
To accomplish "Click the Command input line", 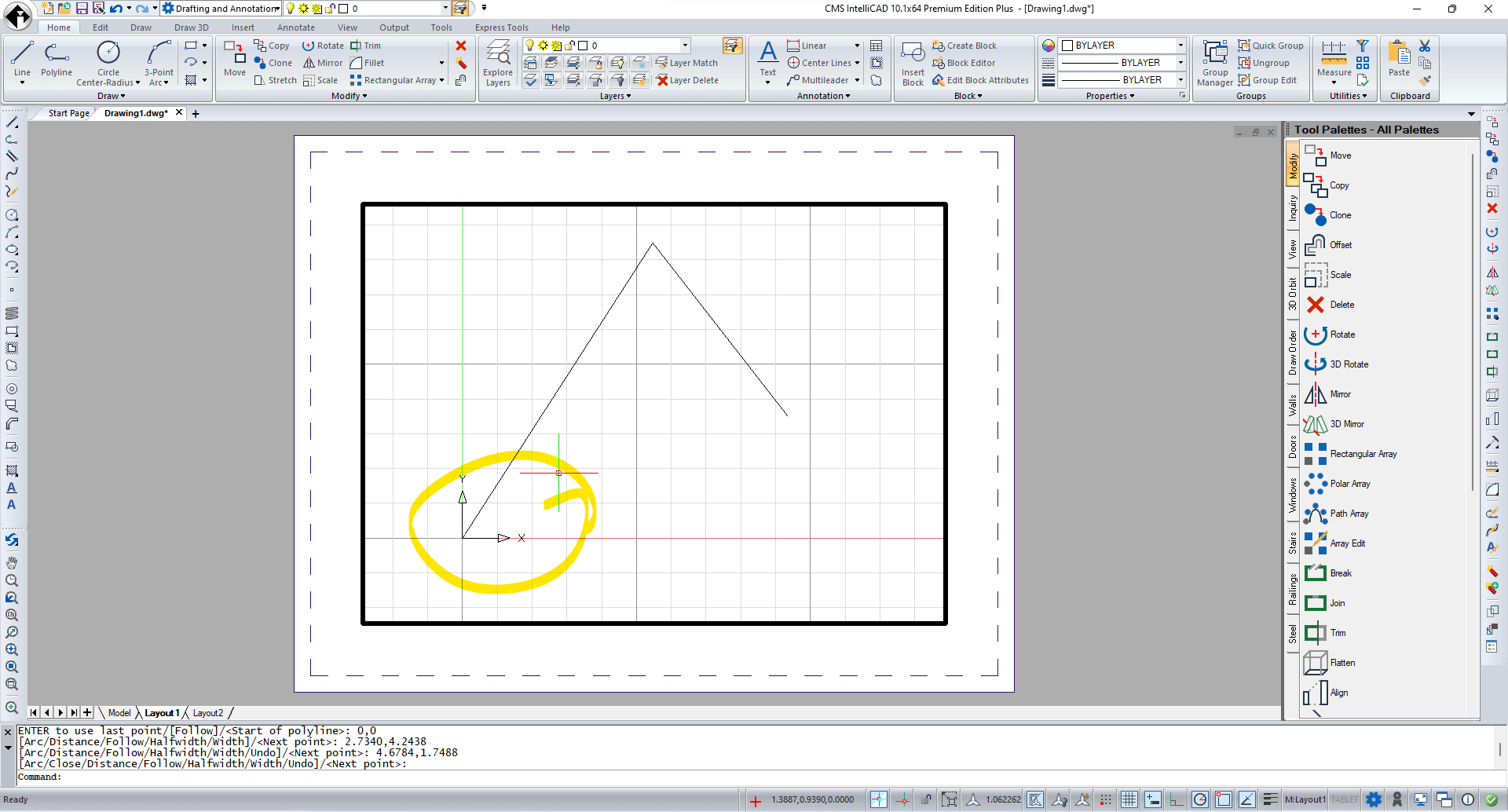I will pyautogui.click(x=754, y=777).
